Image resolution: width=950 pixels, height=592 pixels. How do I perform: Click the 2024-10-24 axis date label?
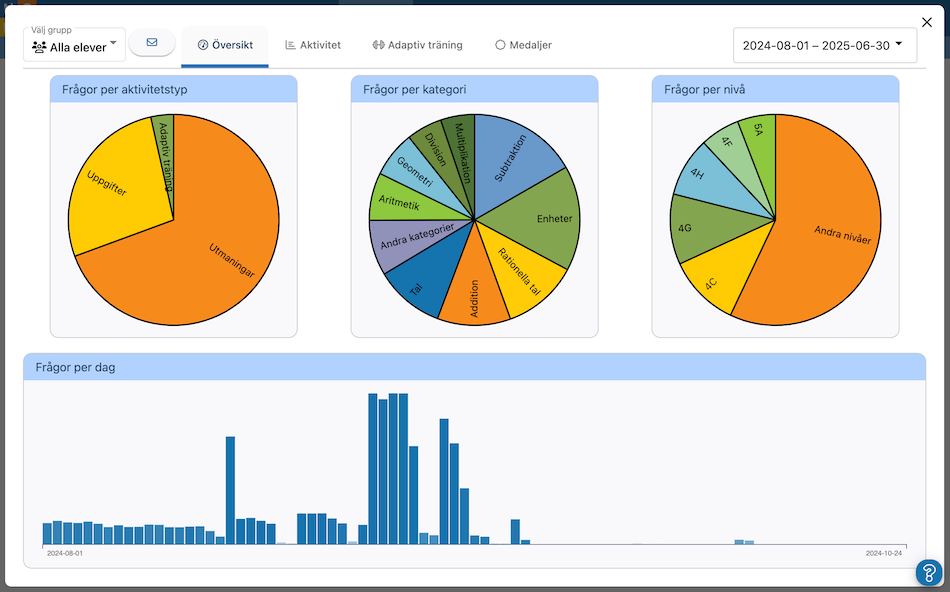(883, 553)
